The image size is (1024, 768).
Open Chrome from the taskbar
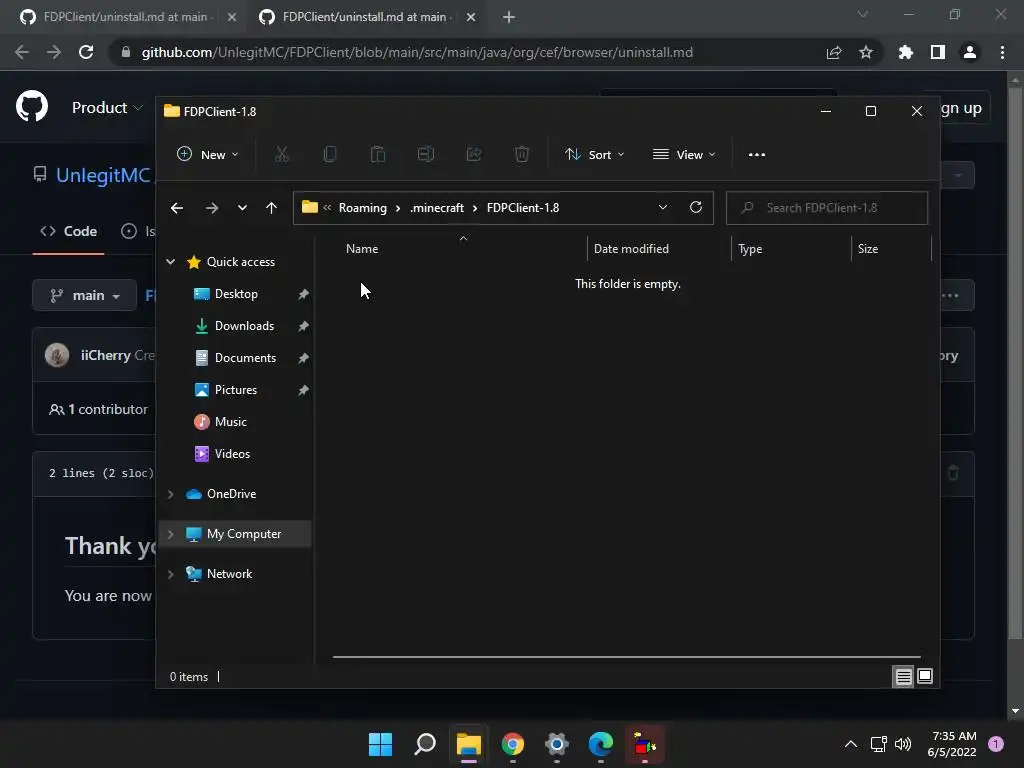tap(513, 744)
